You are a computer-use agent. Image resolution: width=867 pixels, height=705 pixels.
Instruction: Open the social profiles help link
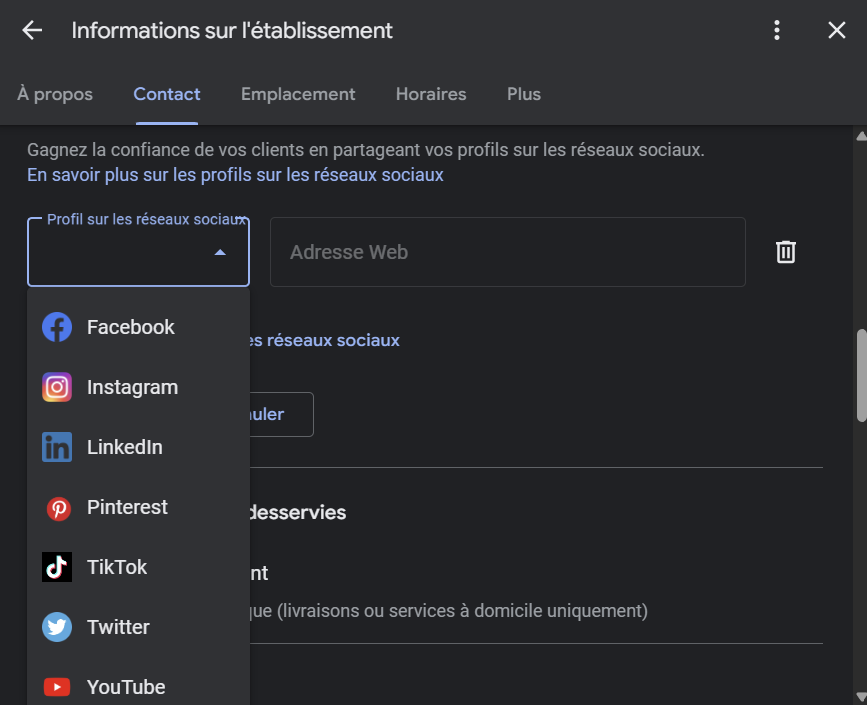point(234,174)
